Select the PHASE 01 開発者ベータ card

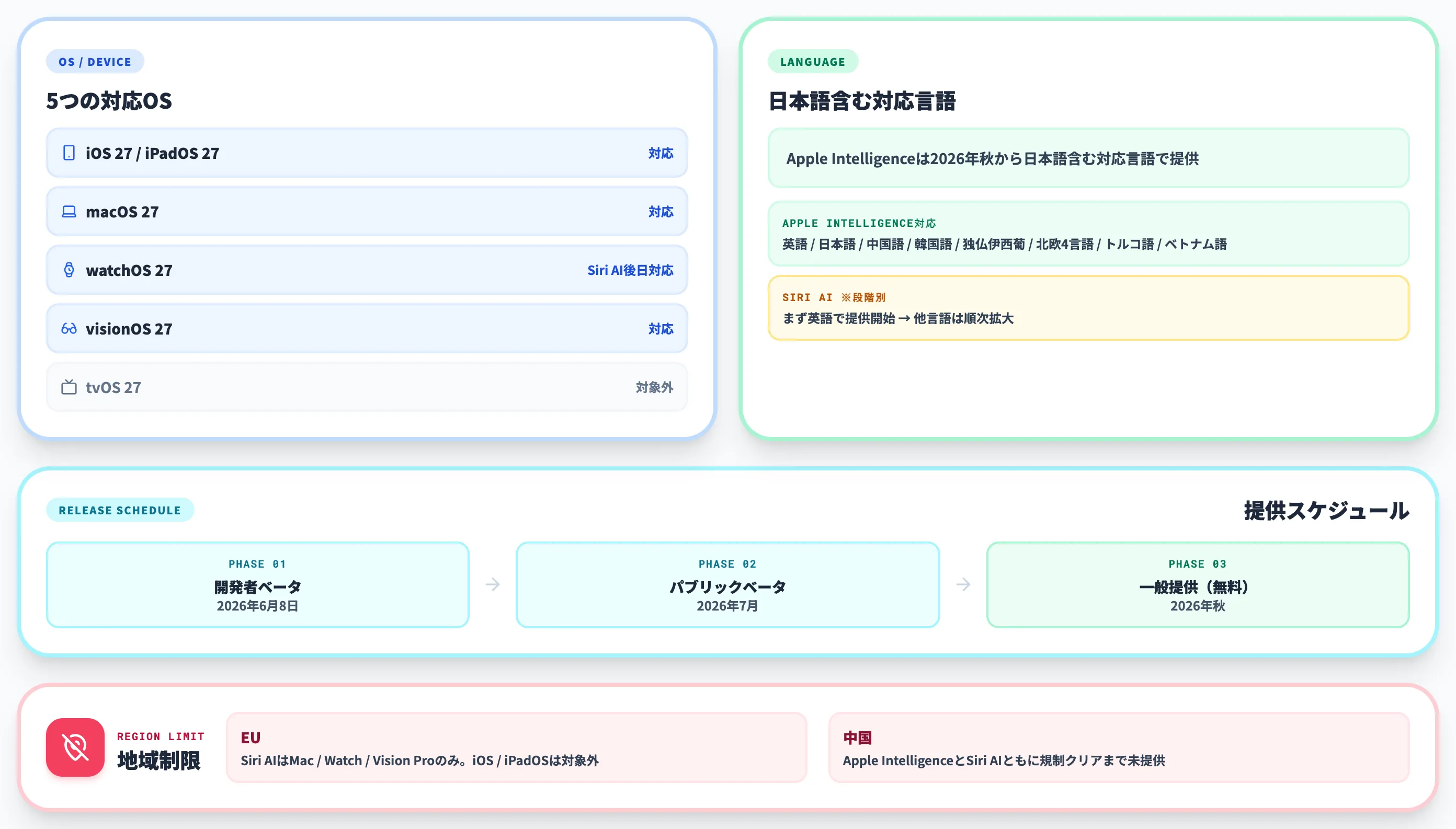(x=257, y=585)
